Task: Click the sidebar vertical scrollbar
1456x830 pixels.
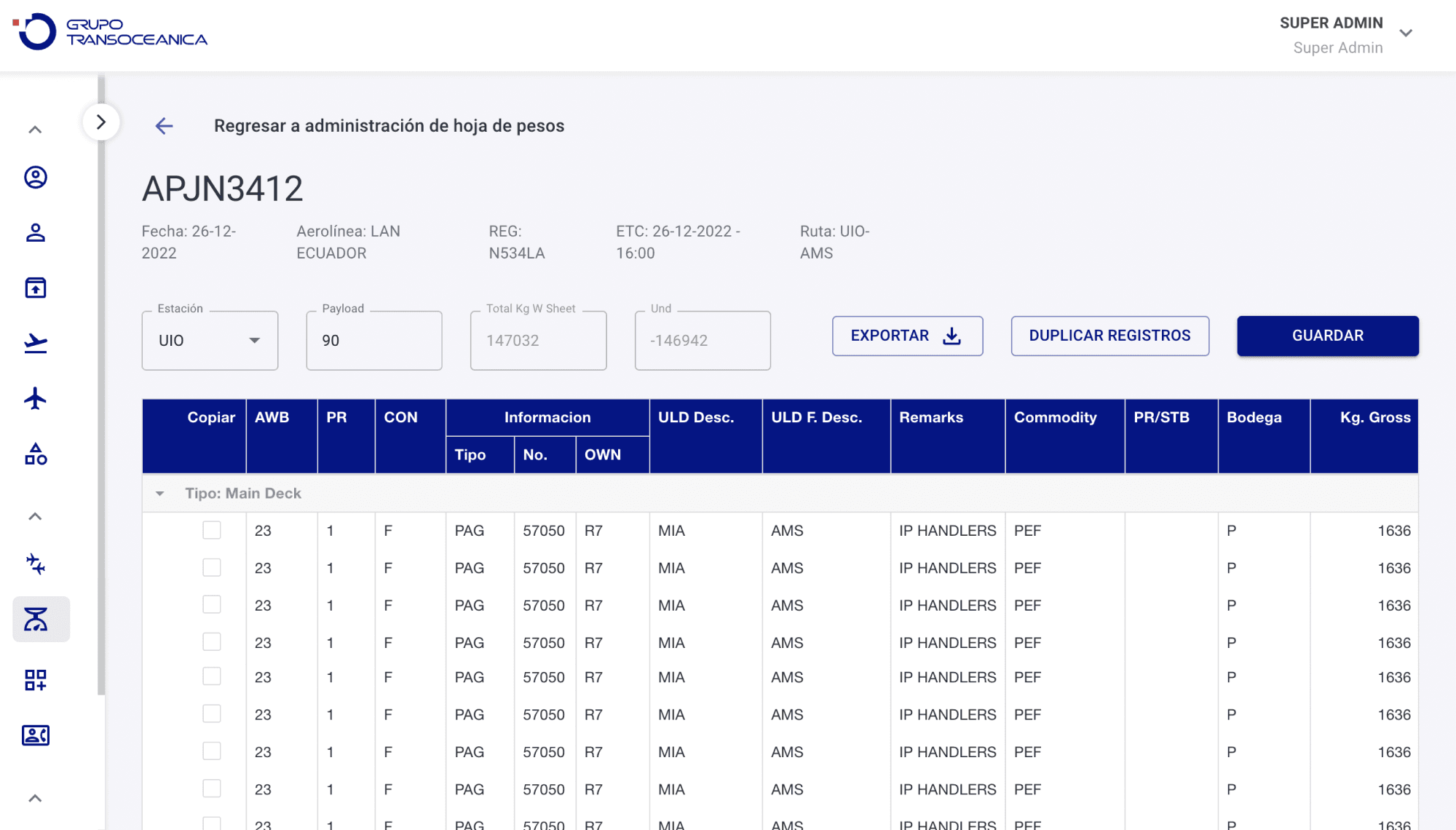Action: [101, 386]
